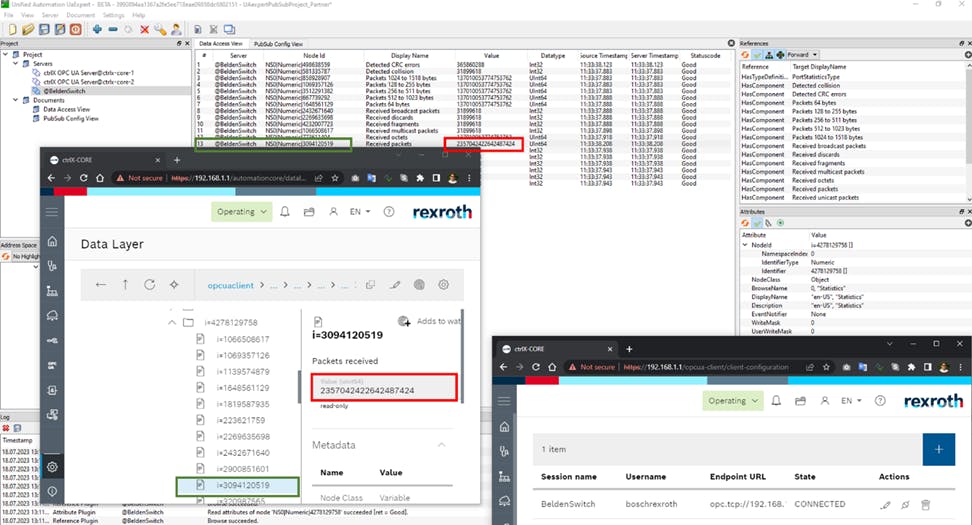The height and width of the screenshot is (525, 972).
Task: Click the Display Name column header
Action: pyautogui.click(x=409, y=56)
